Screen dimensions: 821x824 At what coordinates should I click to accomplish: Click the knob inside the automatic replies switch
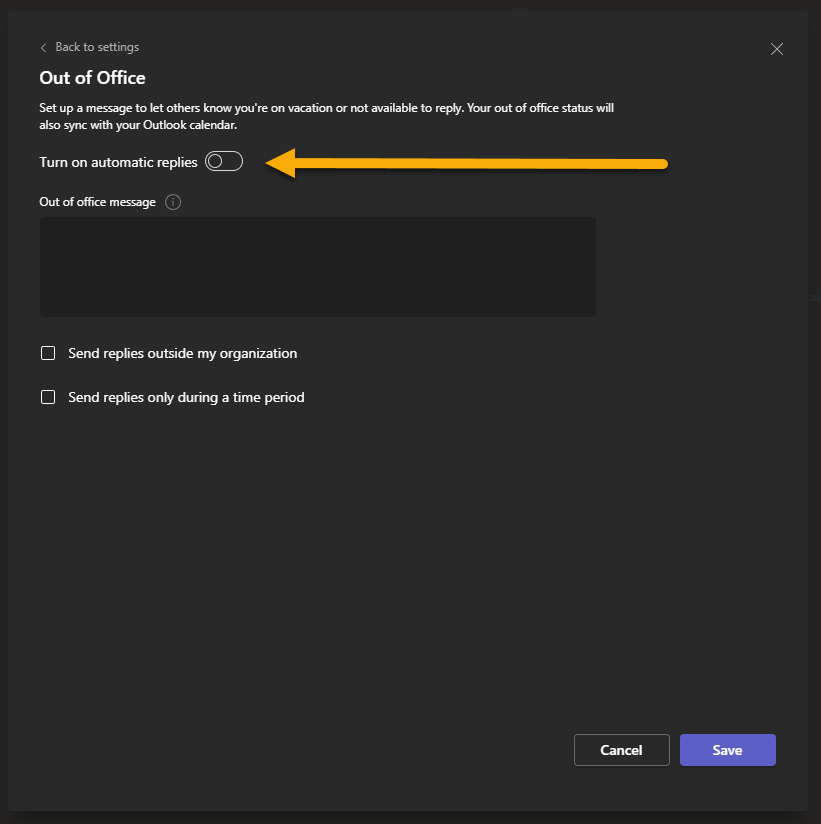click(215, 162)
